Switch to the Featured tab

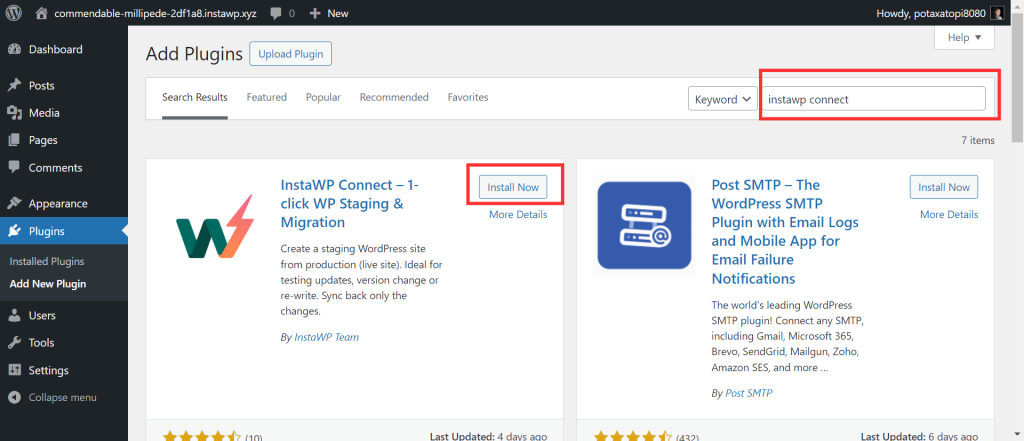266,97
